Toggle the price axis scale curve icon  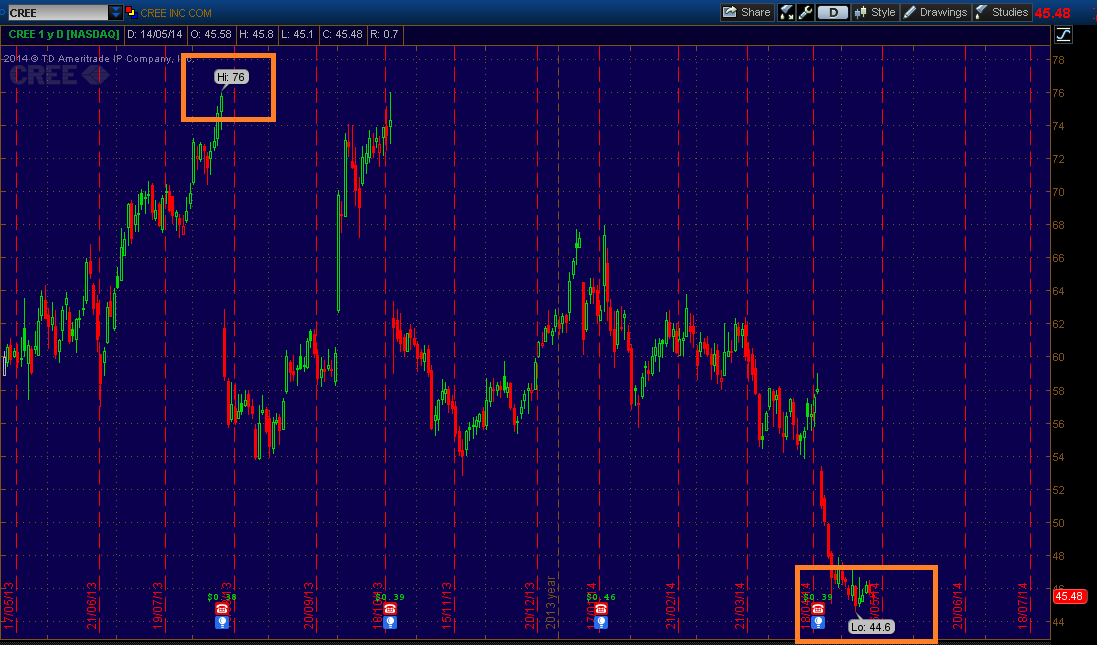pos(1063,34)
